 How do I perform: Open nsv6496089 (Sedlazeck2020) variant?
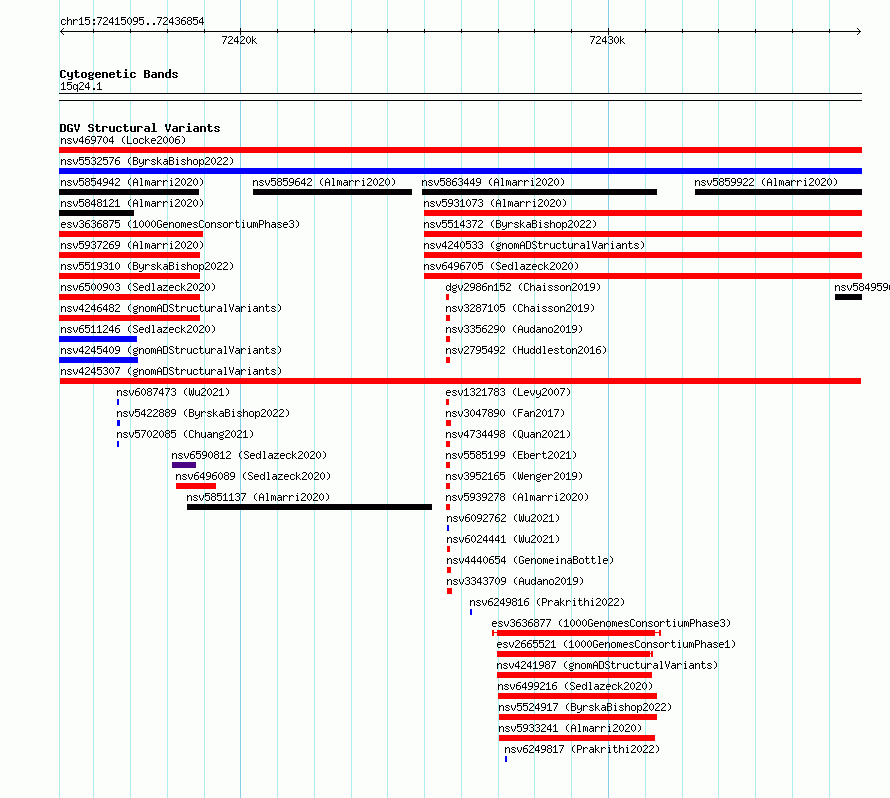tap(253, 476)
